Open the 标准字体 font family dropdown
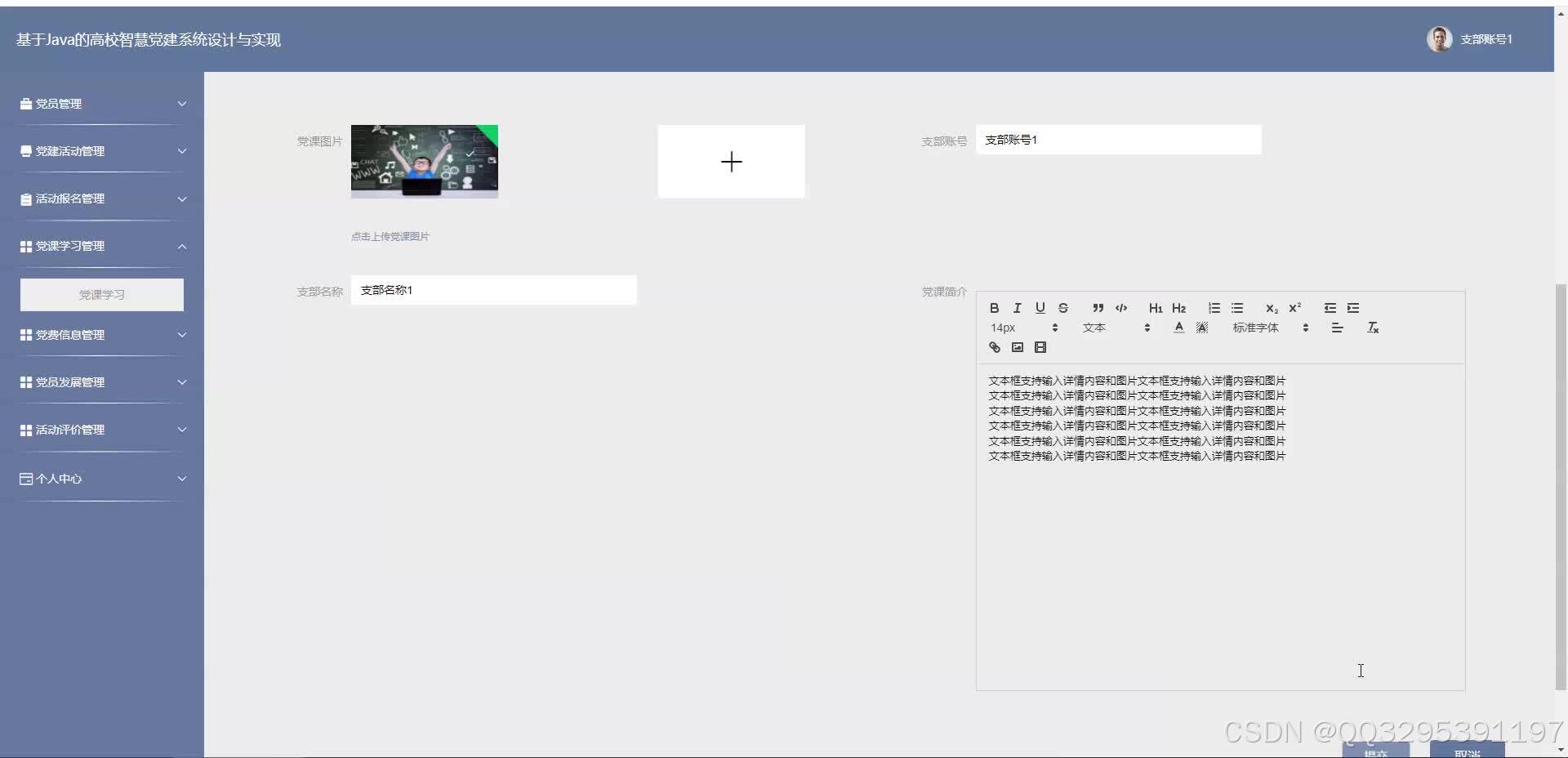Viewport: 1568px width, 758px height. pos(1264,328)
